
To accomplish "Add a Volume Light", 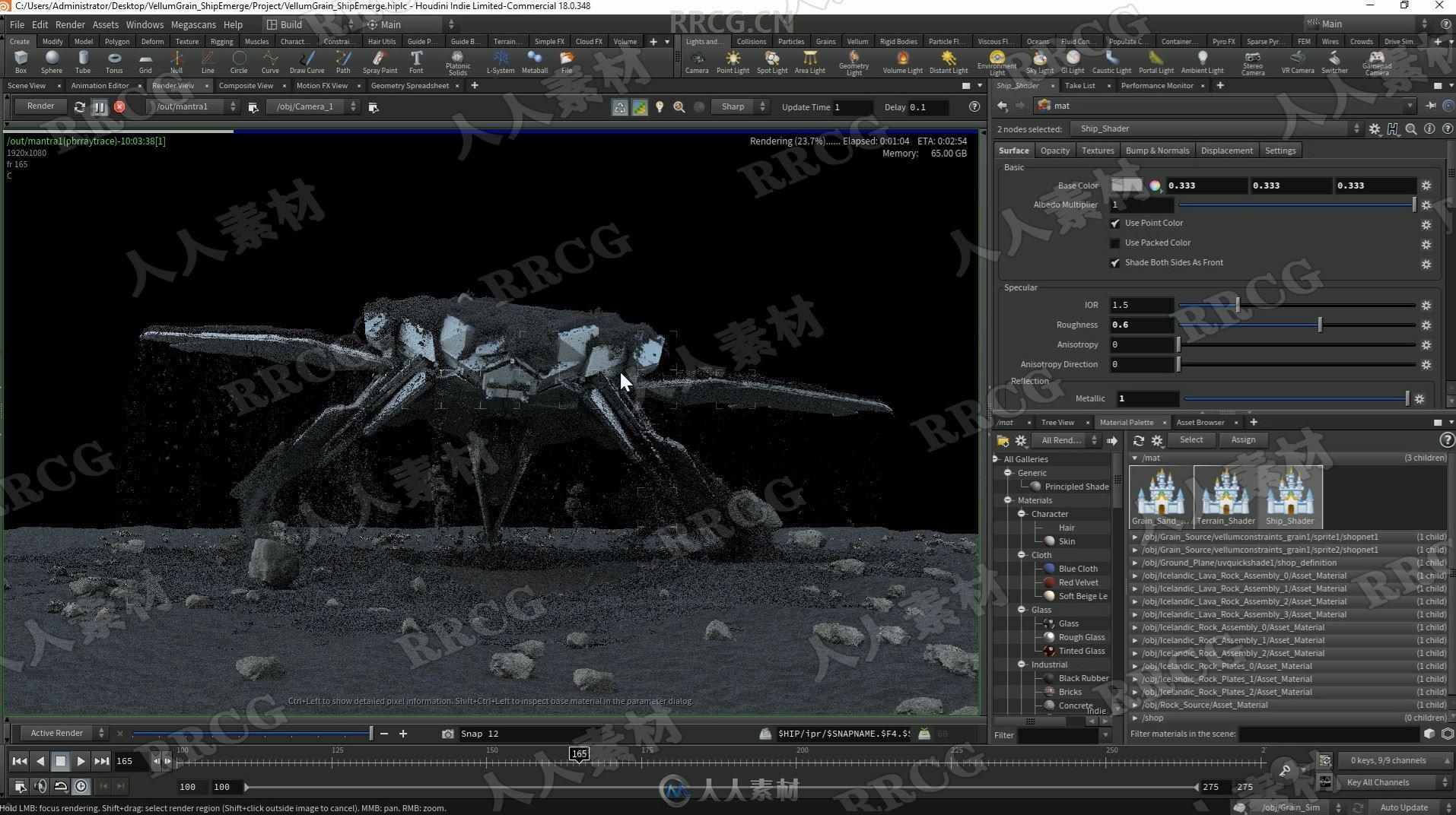I will coord(902,62).
